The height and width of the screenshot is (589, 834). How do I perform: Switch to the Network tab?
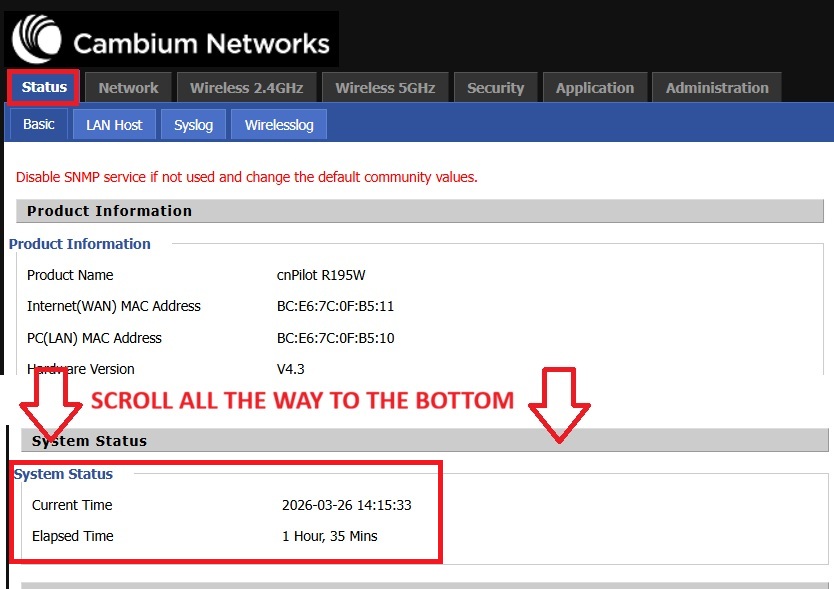point(128,88)
